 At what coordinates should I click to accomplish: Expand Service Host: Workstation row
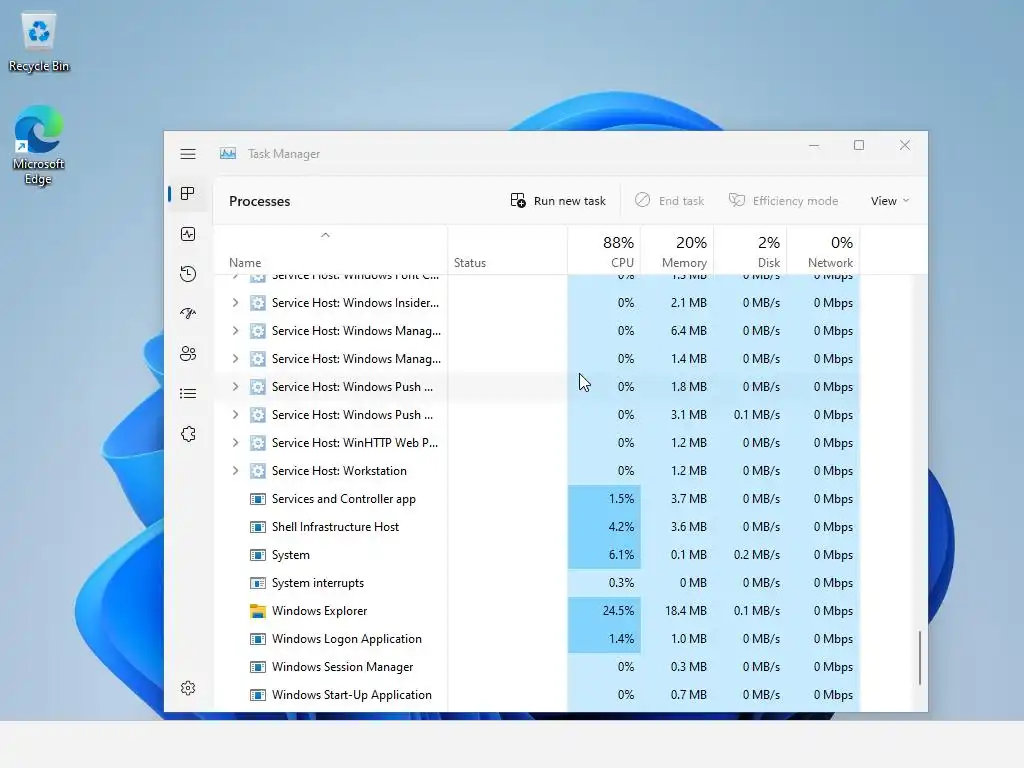tap(235, 471)
